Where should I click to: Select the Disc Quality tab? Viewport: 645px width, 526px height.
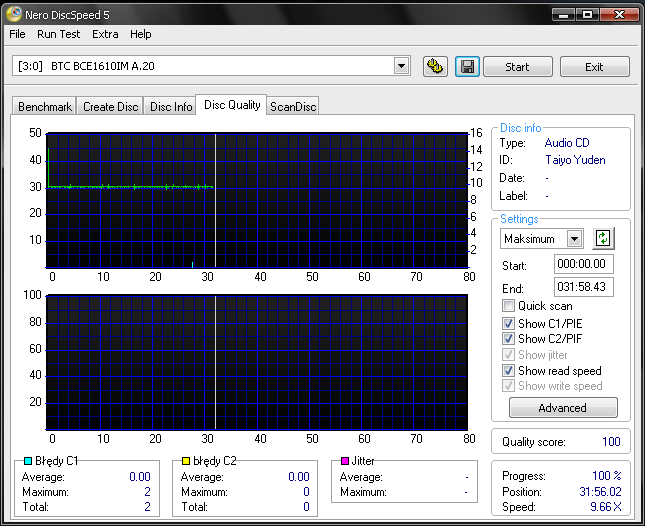[x=232, y=105]
